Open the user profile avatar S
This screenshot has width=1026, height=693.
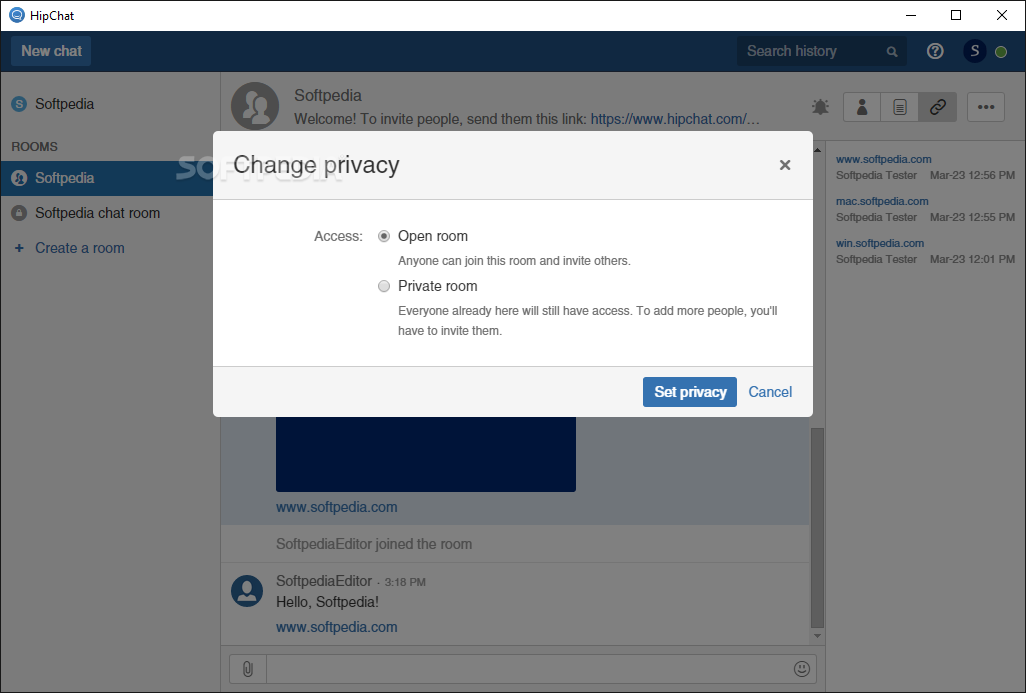point(974,51)
